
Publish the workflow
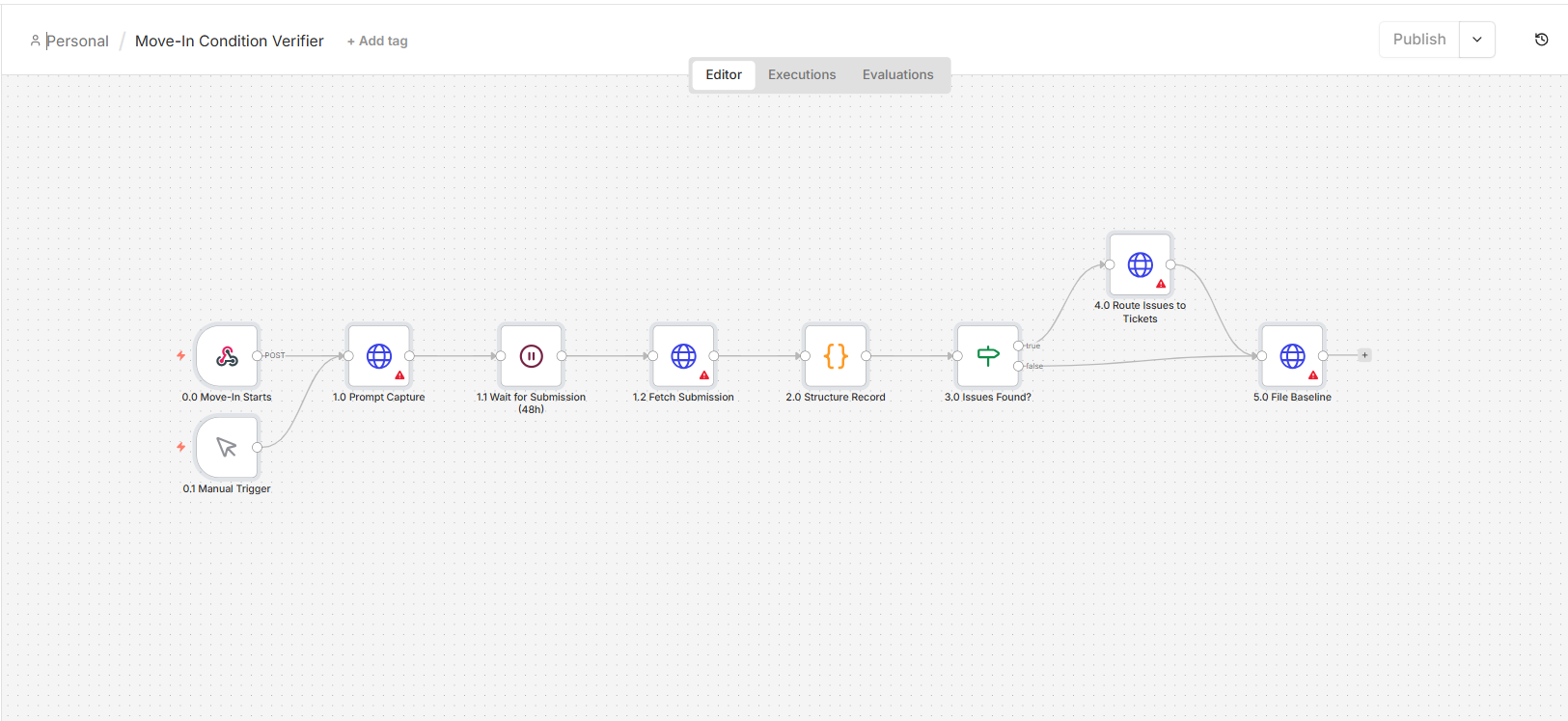(1419, 40)
